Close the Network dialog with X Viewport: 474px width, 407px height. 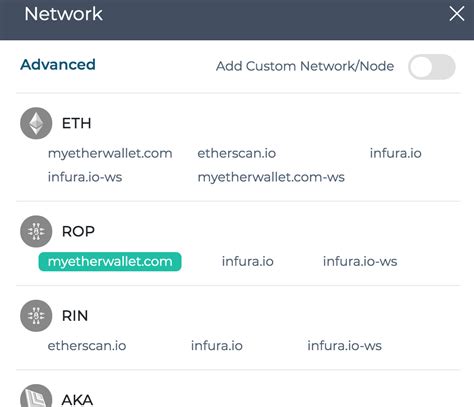coord(456,14)
